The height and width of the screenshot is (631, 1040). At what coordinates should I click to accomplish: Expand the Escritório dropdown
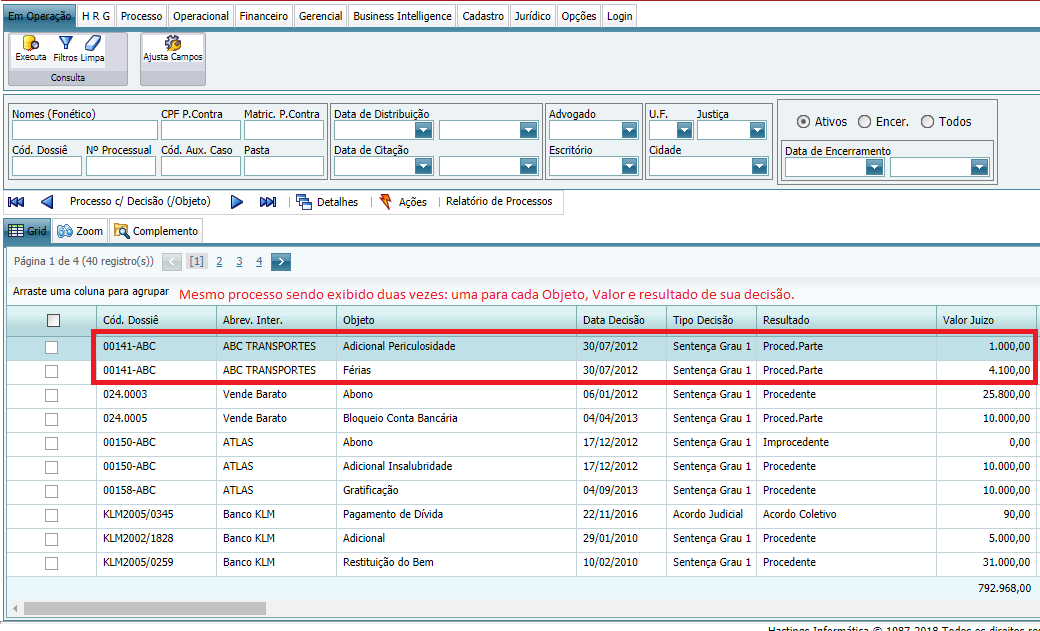(x=629, y=166)
